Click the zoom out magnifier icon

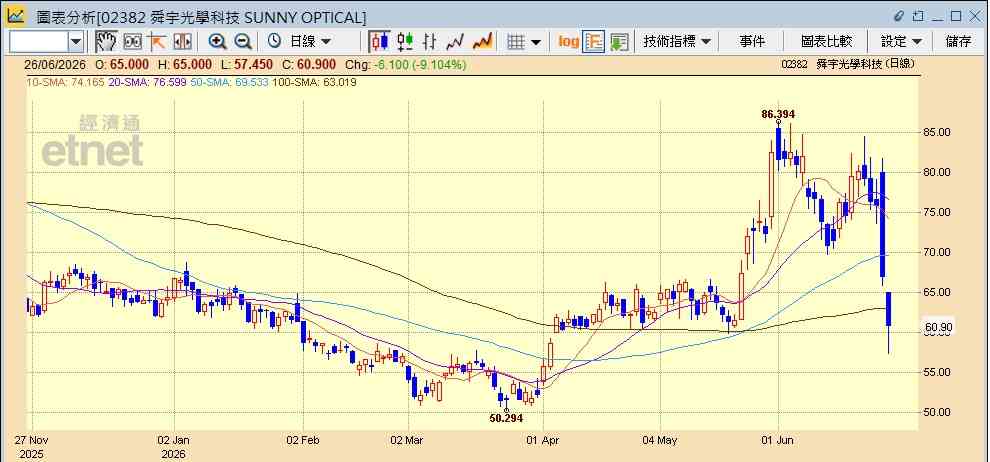tap(243, 42)
